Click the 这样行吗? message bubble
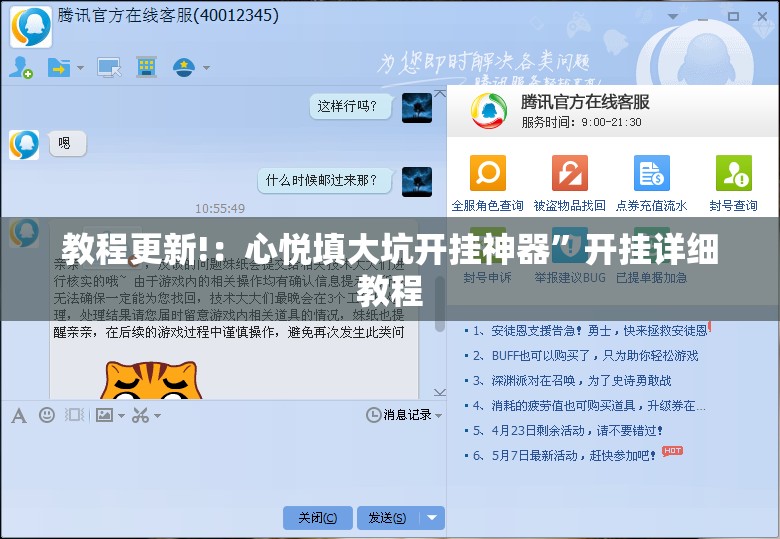 tap(350, 106)
